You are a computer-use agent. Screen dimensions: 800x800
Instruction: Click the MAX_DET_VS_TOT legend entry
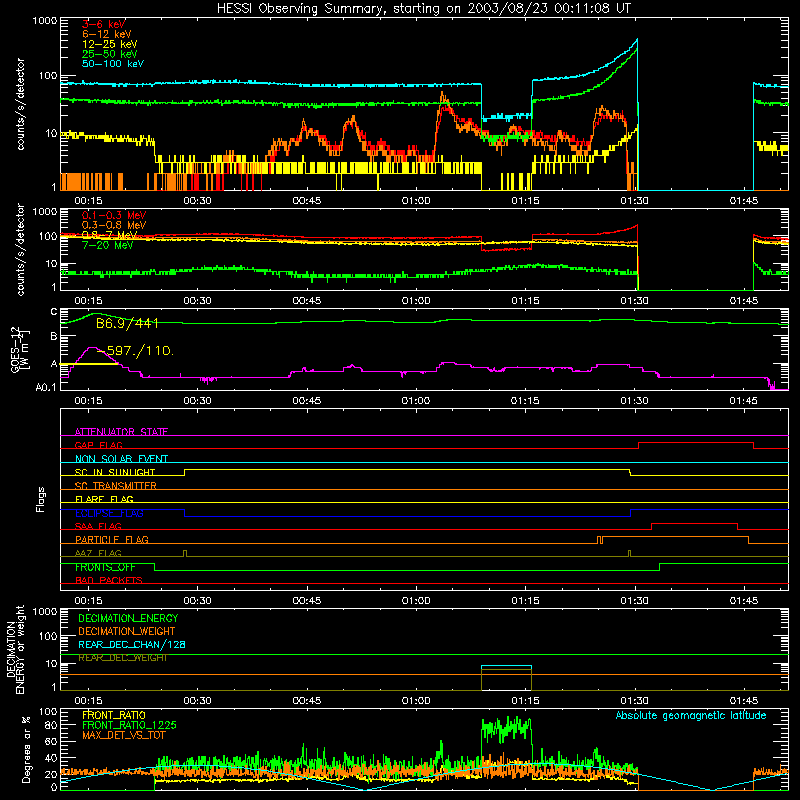coord(123,735)
